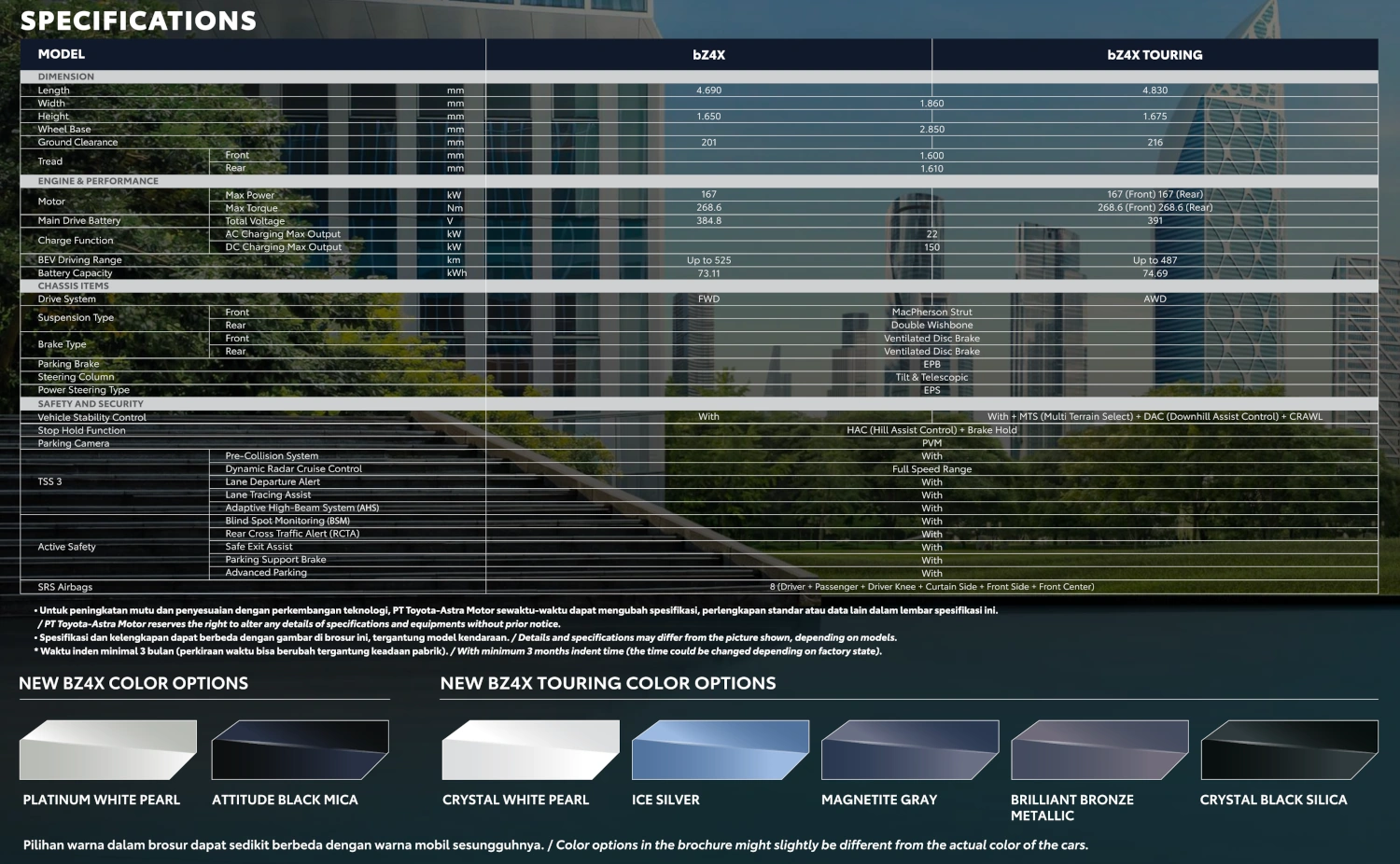
Task: Select the "Battery Capacity" row label
Action: click(75, 273)
